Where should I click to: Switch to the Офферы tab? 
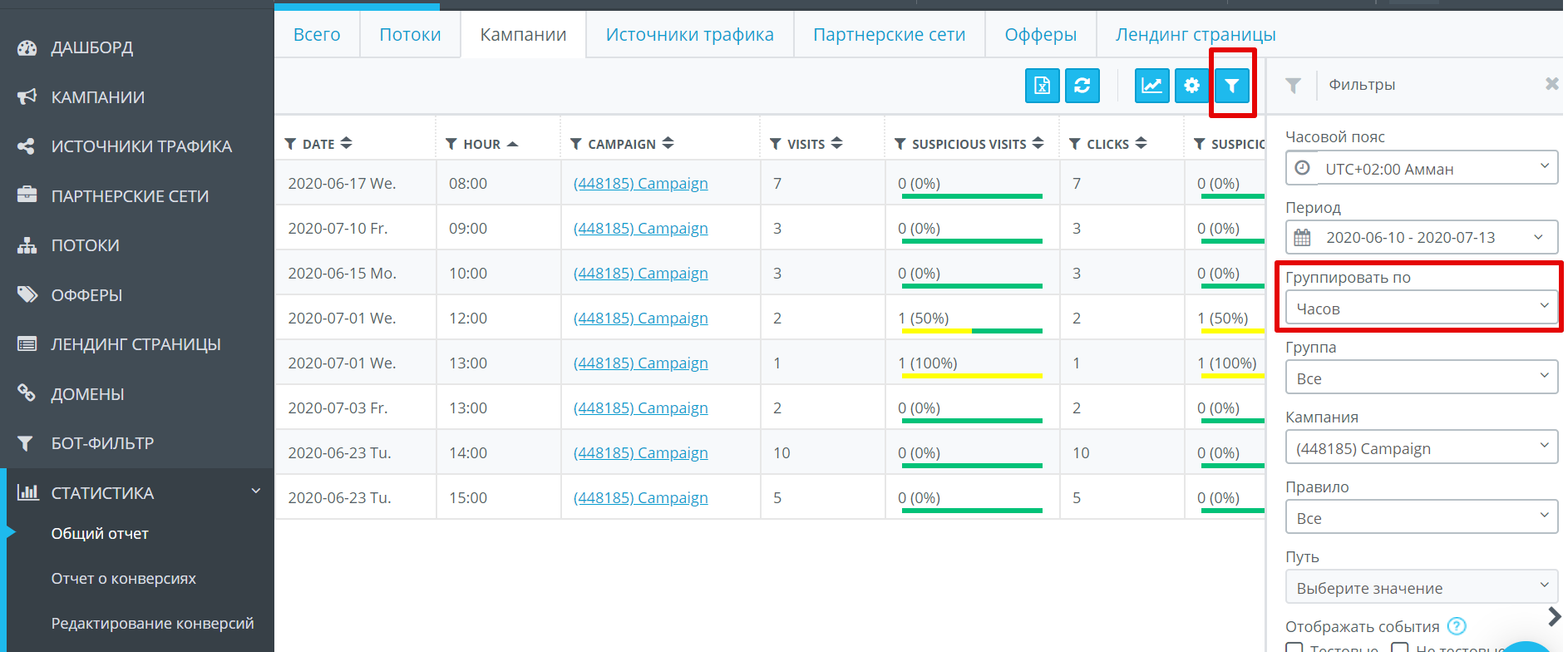coord(1040,35)
